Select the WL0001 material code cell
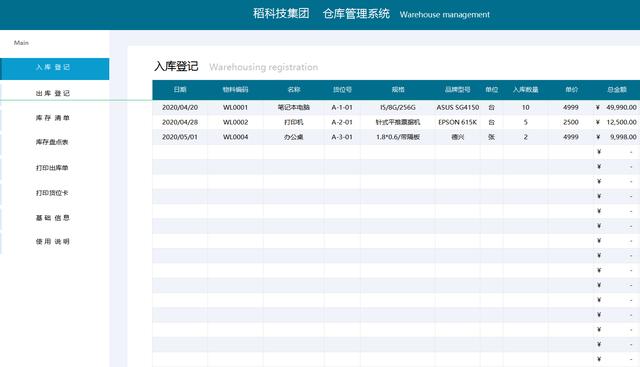The height and width of the screenshot is (367, 640). click(236, 107)
